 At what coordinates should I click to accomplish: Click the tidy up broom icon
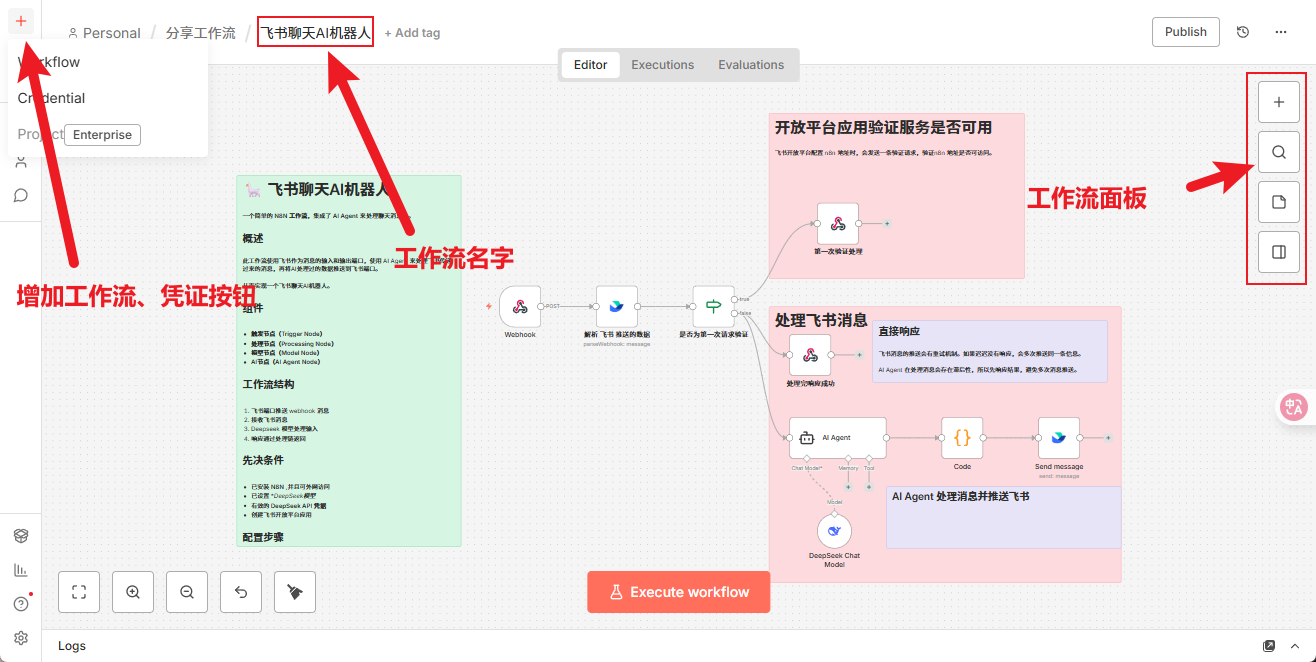tap(295, 592)
